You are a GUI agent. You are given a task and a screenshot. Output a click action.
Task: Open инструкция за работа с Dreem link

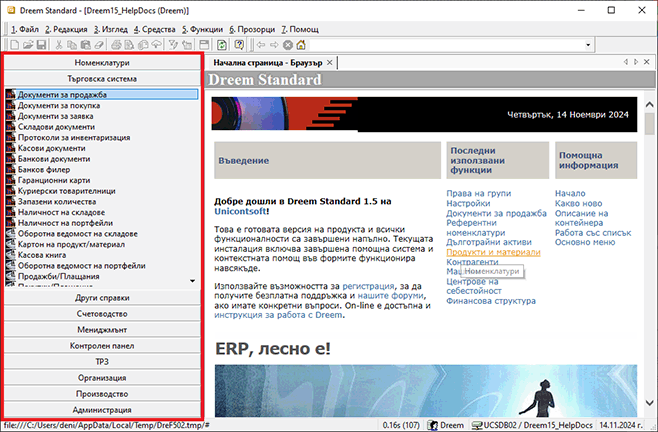278,315
